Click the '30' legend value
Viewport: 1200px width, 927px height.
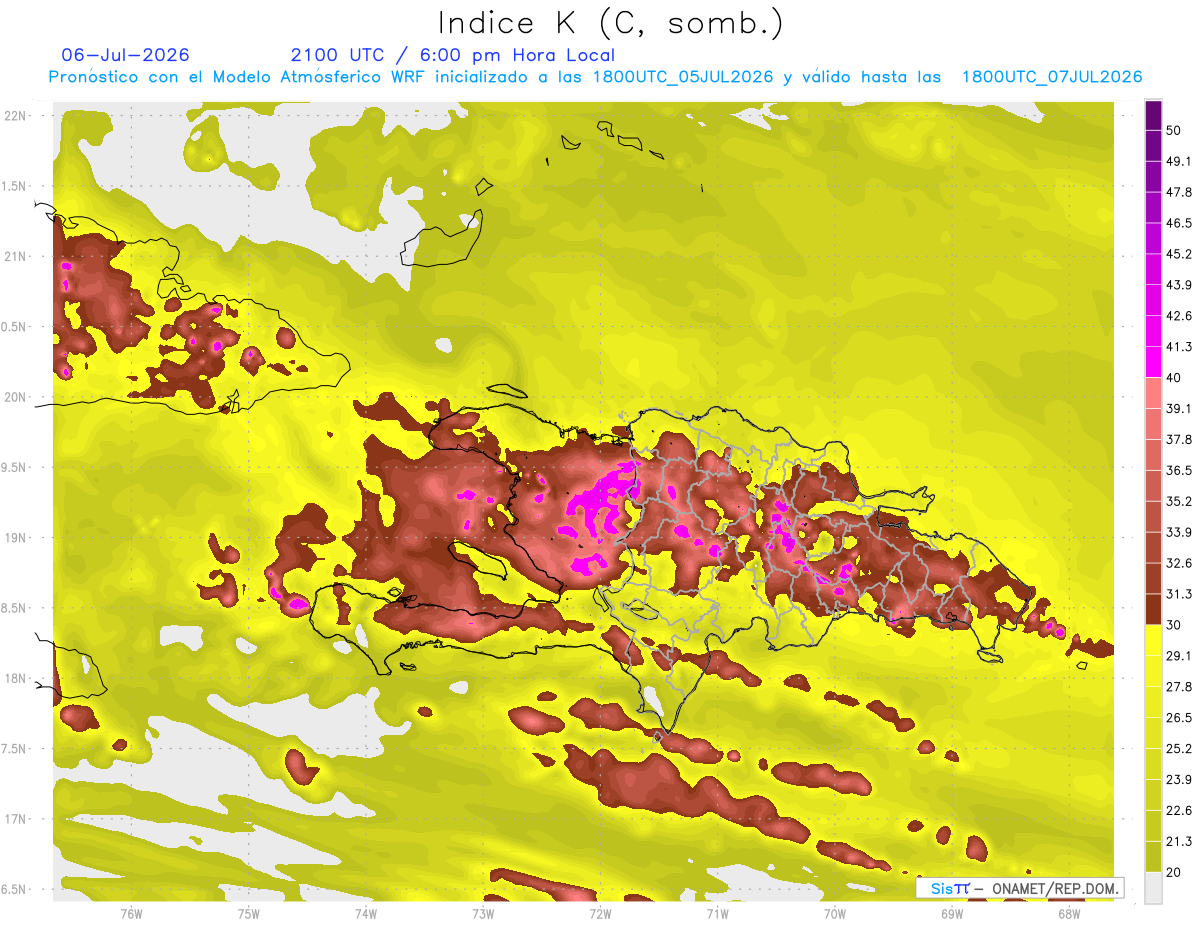click(x=1176, y=625)
